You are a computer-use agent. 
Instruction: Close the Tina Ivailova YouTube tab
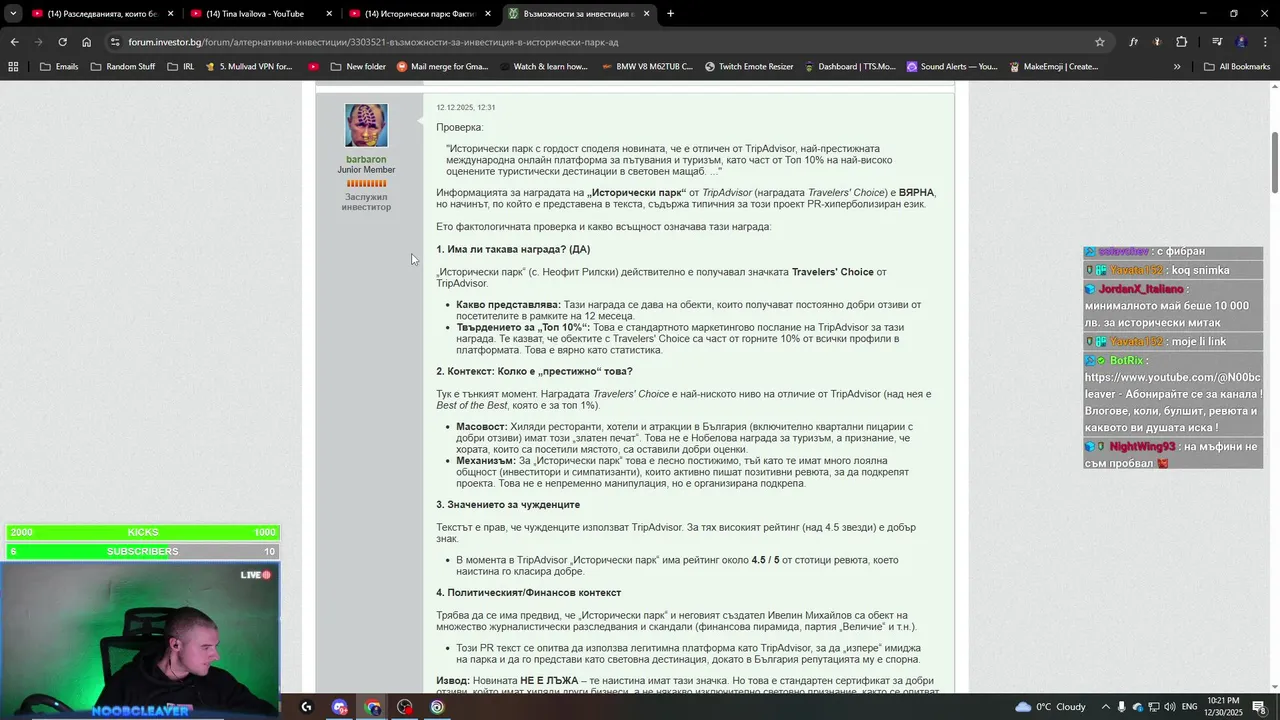[329, 14]
